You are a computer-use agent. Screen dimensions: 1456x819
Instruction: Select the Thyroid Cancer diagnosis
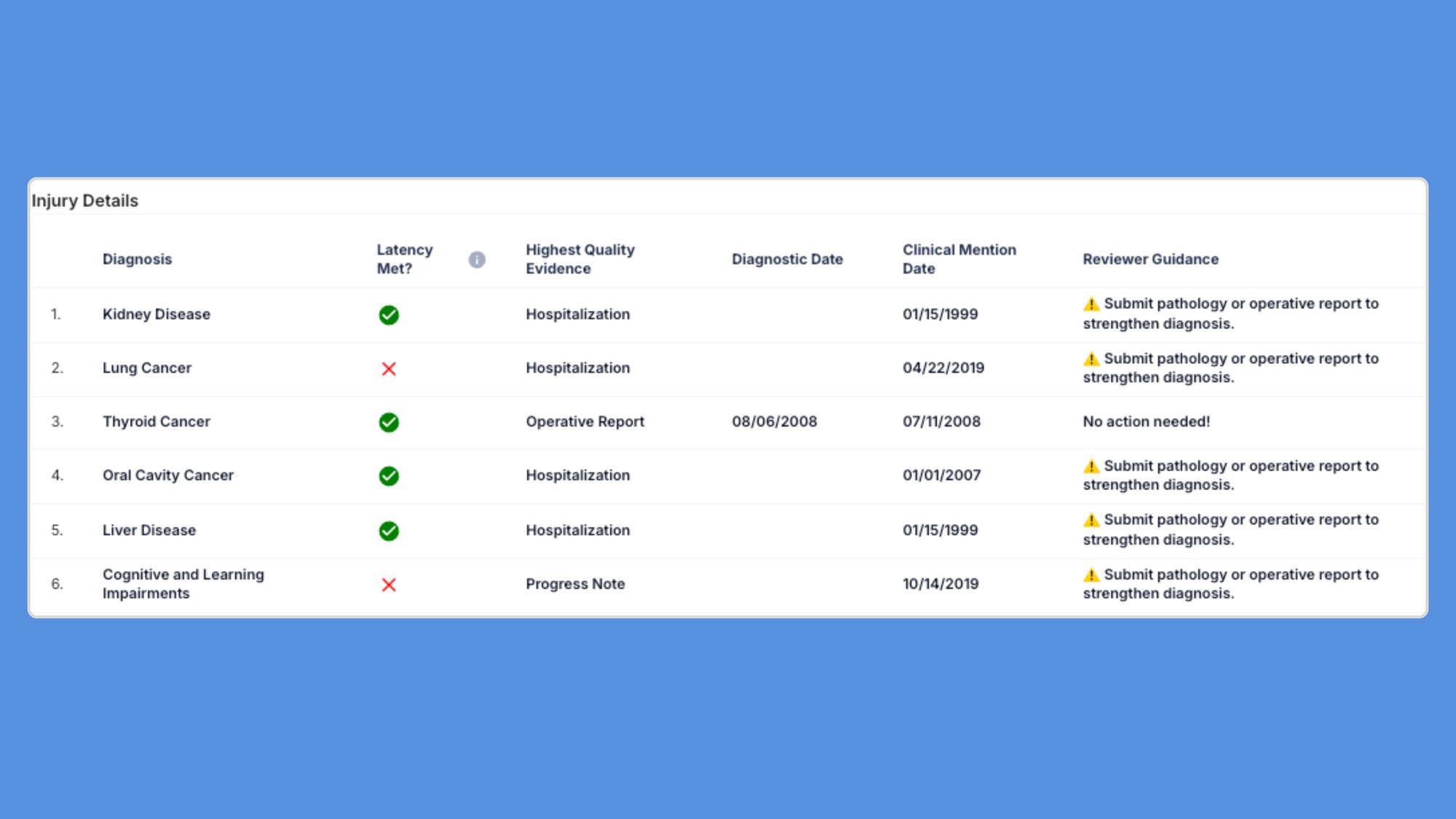point(157,421)
